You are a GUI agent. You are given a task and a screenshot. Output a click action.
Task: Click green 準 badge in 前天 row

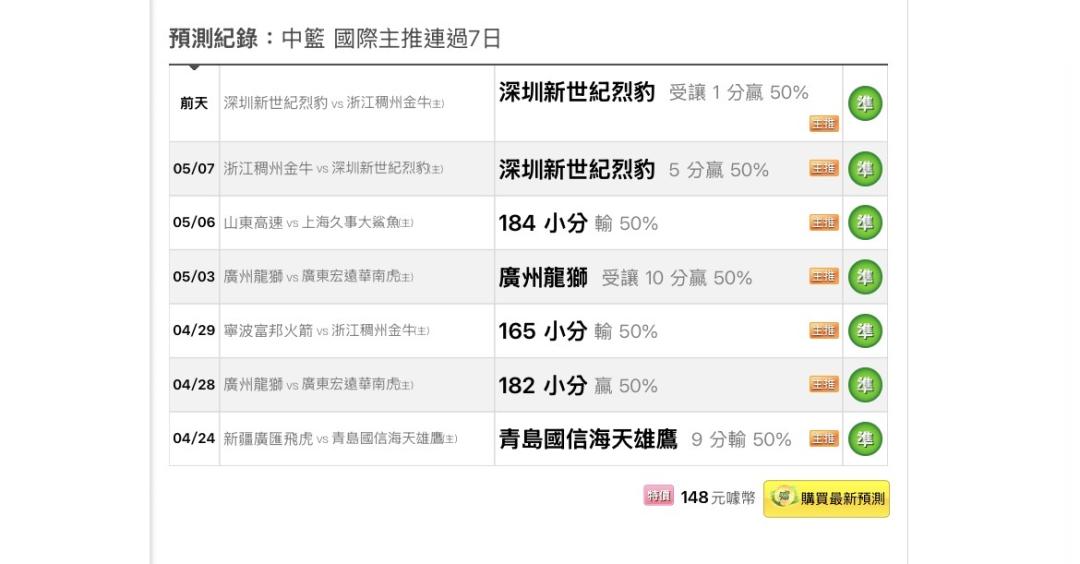tap(865, 104)
